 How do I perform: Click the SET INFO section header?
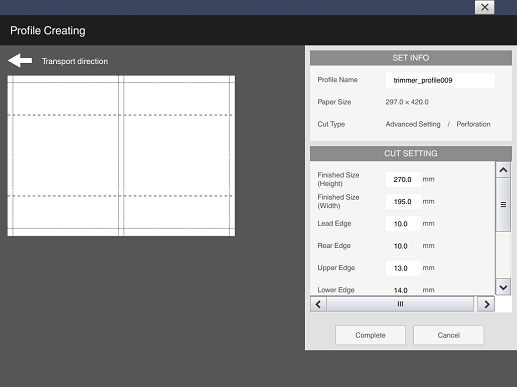411,58
